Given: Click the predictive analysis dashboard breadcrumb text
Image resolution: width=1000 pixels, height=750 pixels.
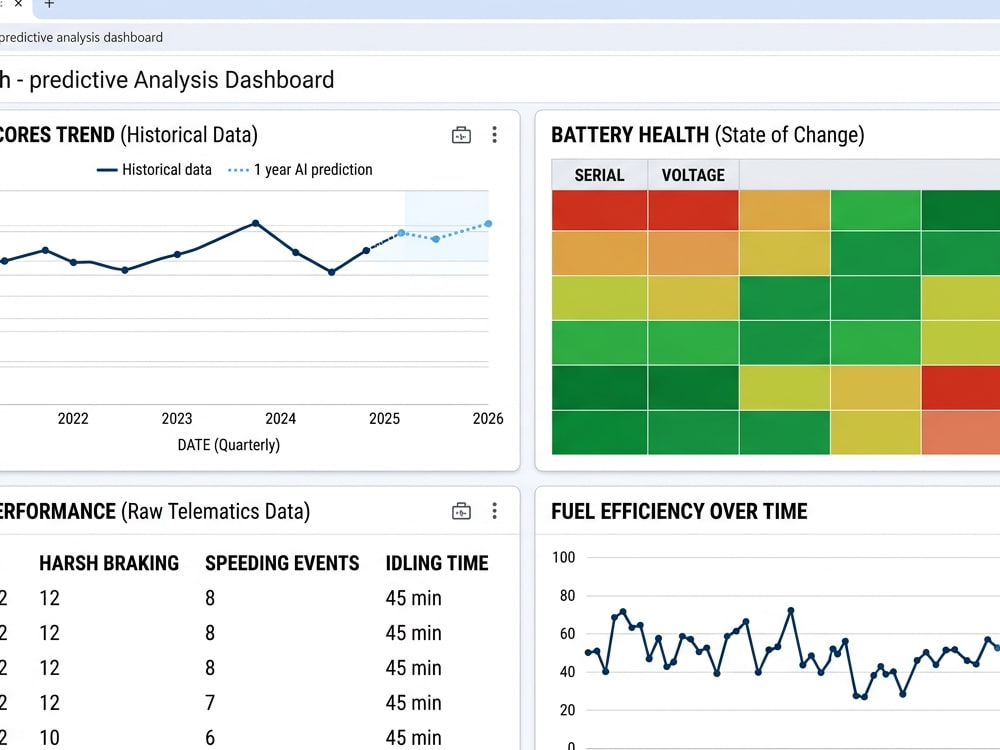Looking at the screenshot, I should tap(82, 38).
